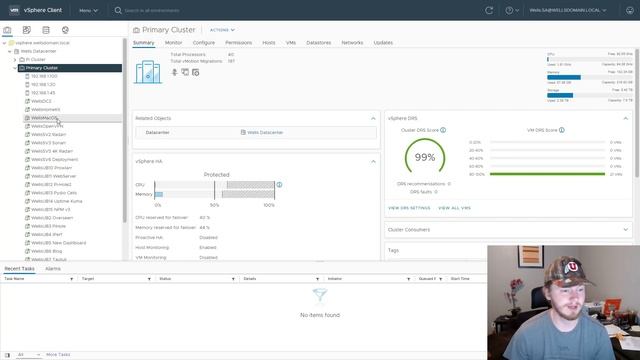Open the user account dropdown

pyautogui.click(x=567, y=10)
